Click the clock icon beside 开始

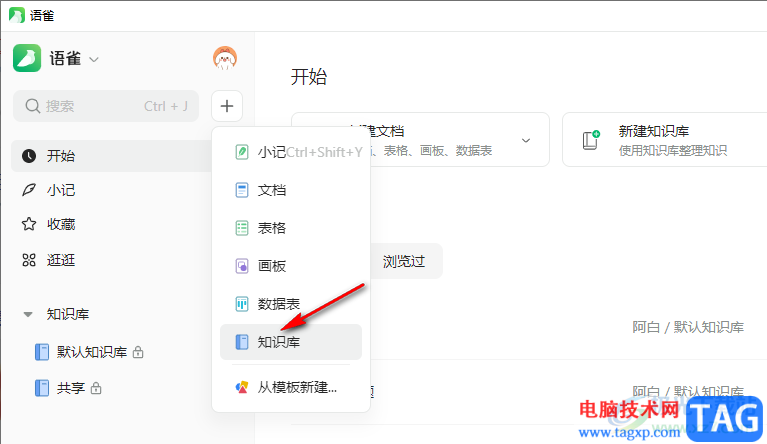pos(29,156)
